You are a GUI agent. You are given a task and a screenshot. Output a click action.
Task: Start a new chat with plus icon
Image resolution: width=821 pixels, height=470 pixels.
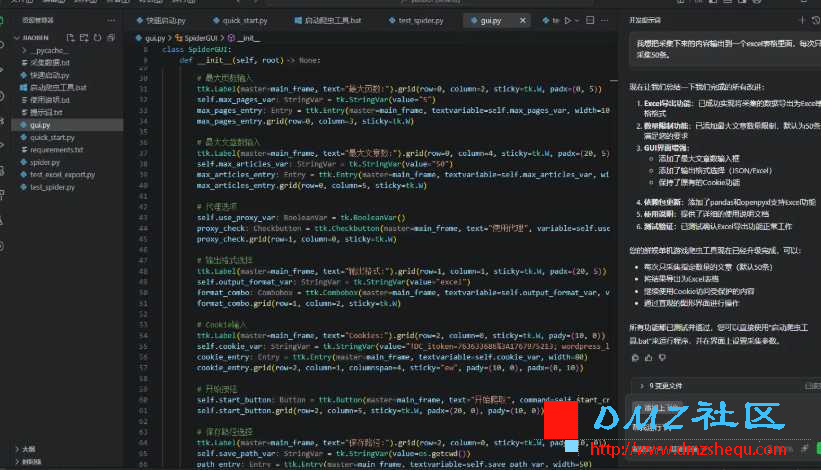pos(802,19)
